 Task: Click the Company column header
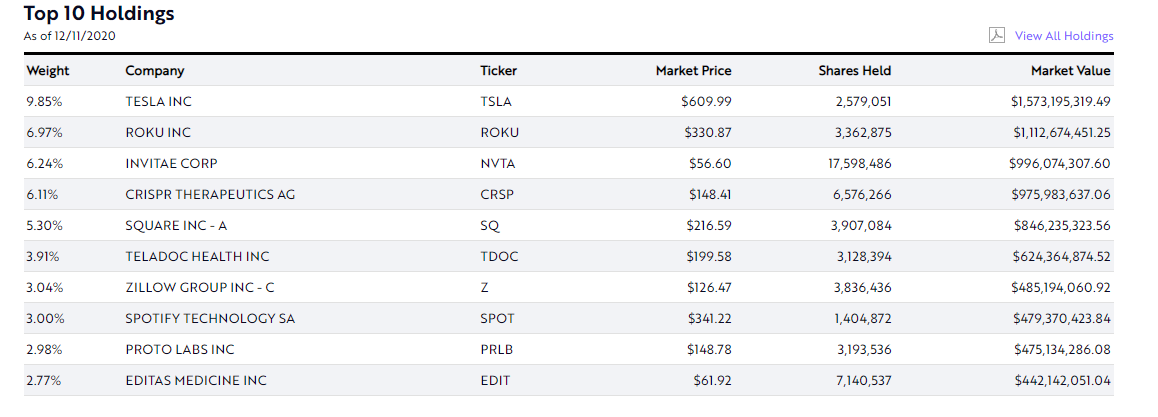(155, 71)
